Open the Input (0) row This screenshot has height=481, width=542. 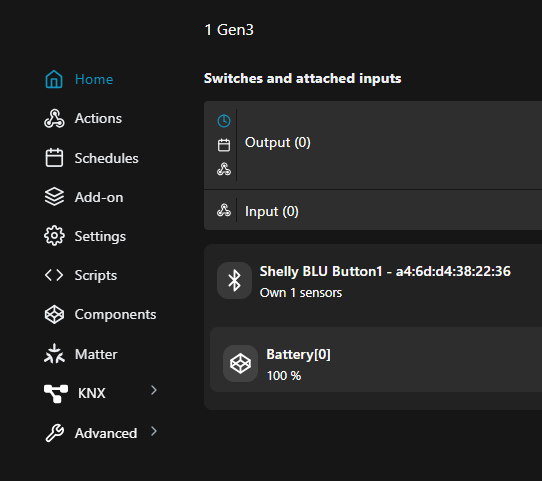click(x=373, y=210)
